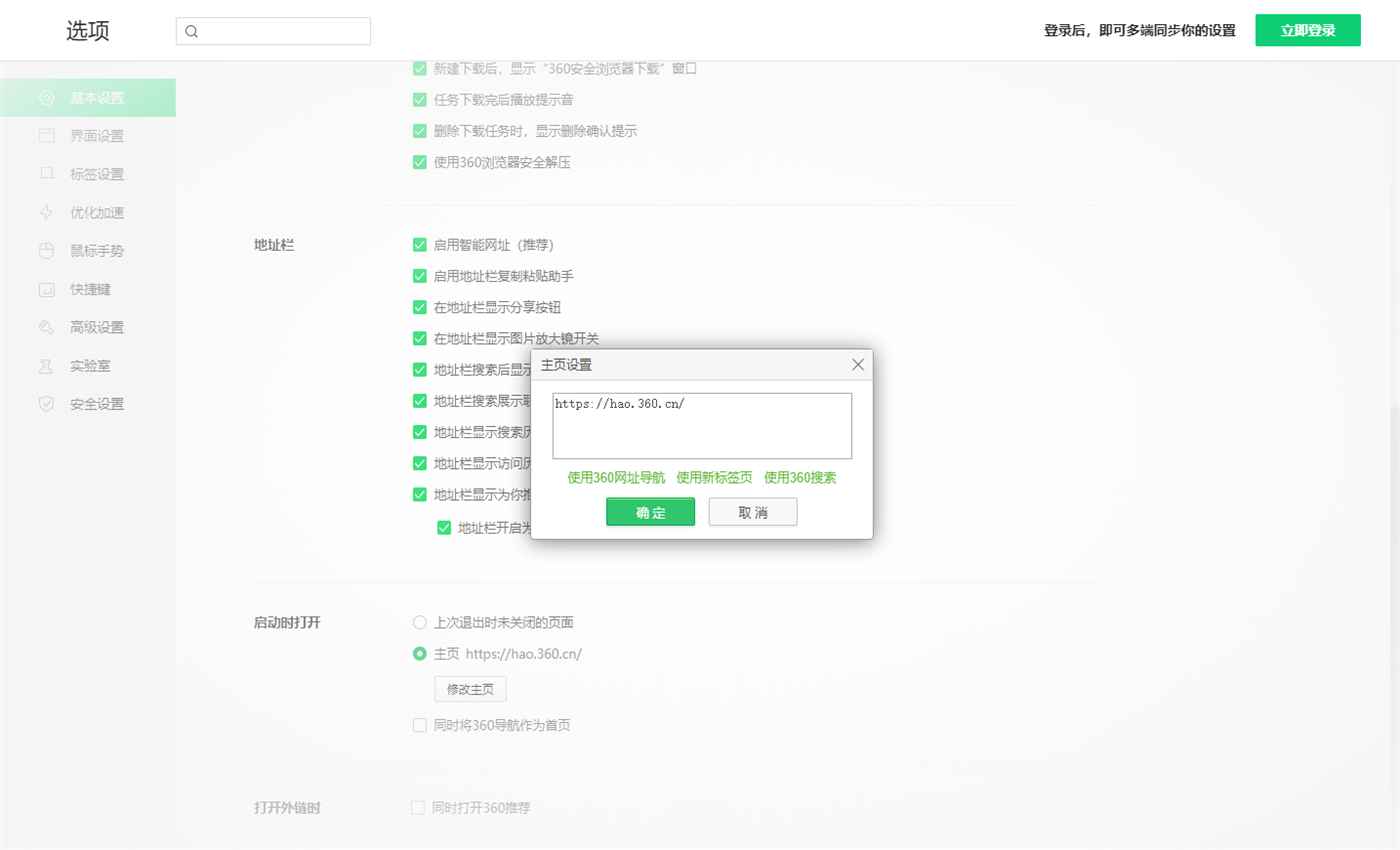Click the 实验室 flask icon

coord(46,366)
